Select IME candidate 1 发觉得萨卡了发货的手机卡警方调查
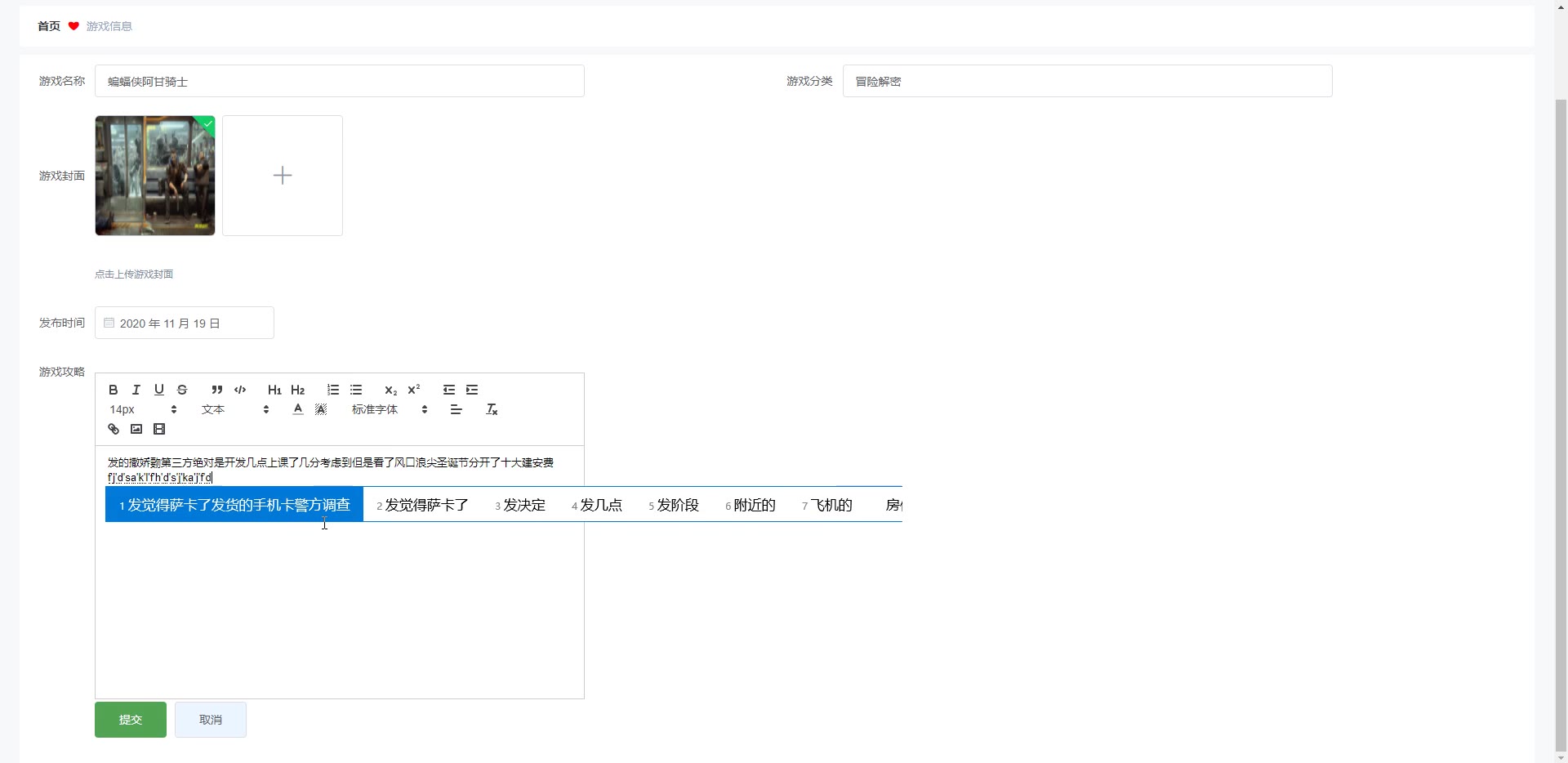 [x=234, y=505]
